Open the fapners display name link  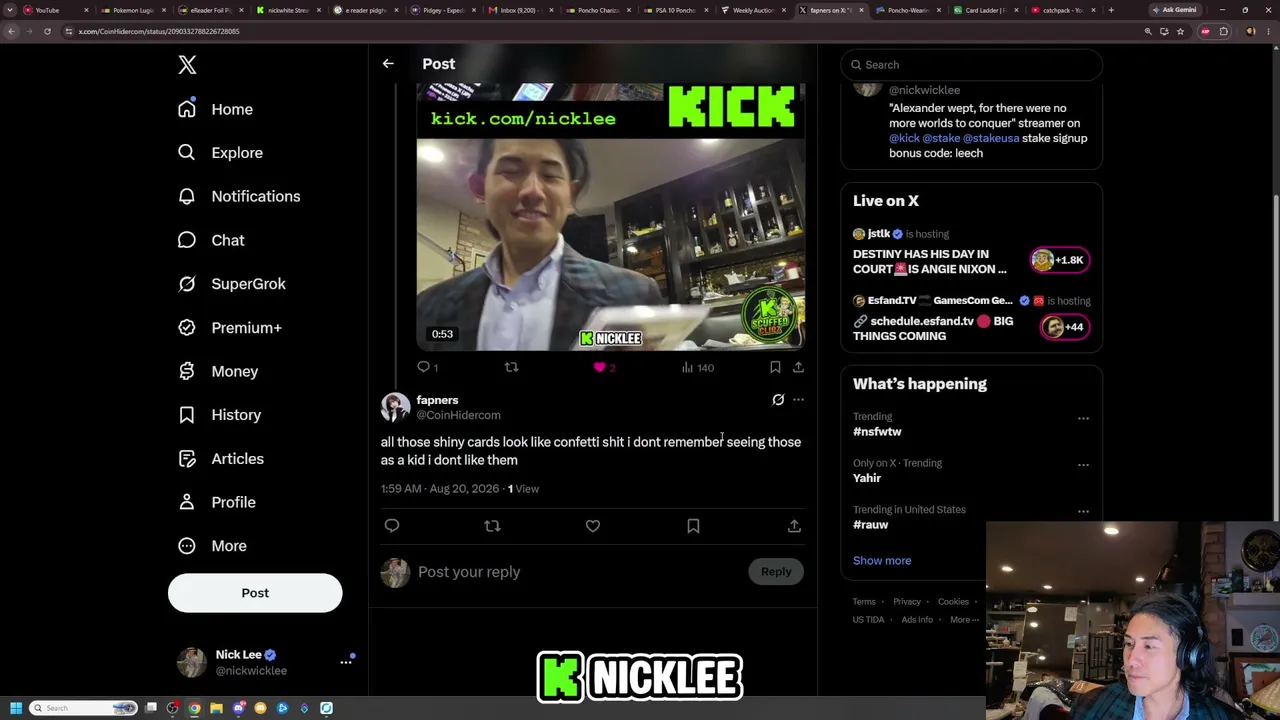tap(437, 400)
